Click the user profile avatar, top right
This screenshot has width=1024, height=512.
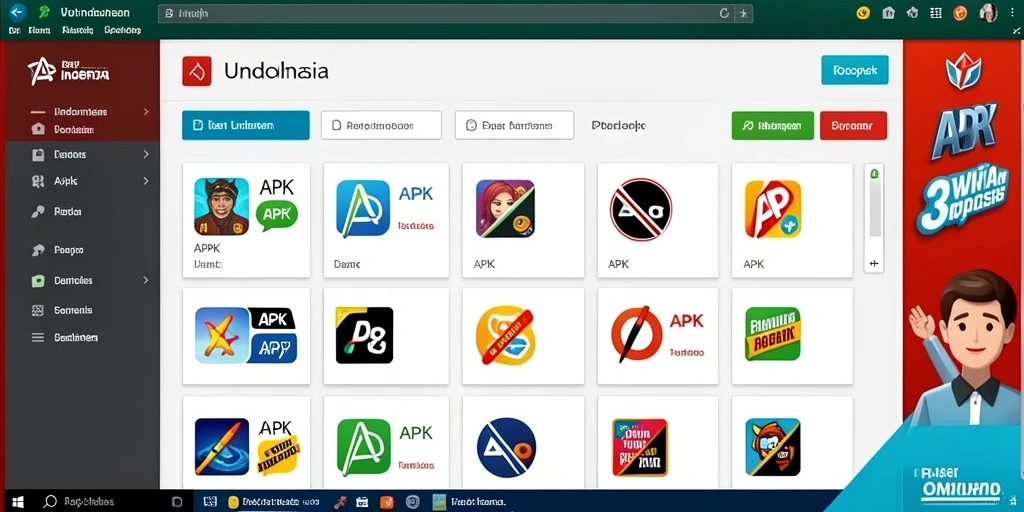[x=989, y=12]
